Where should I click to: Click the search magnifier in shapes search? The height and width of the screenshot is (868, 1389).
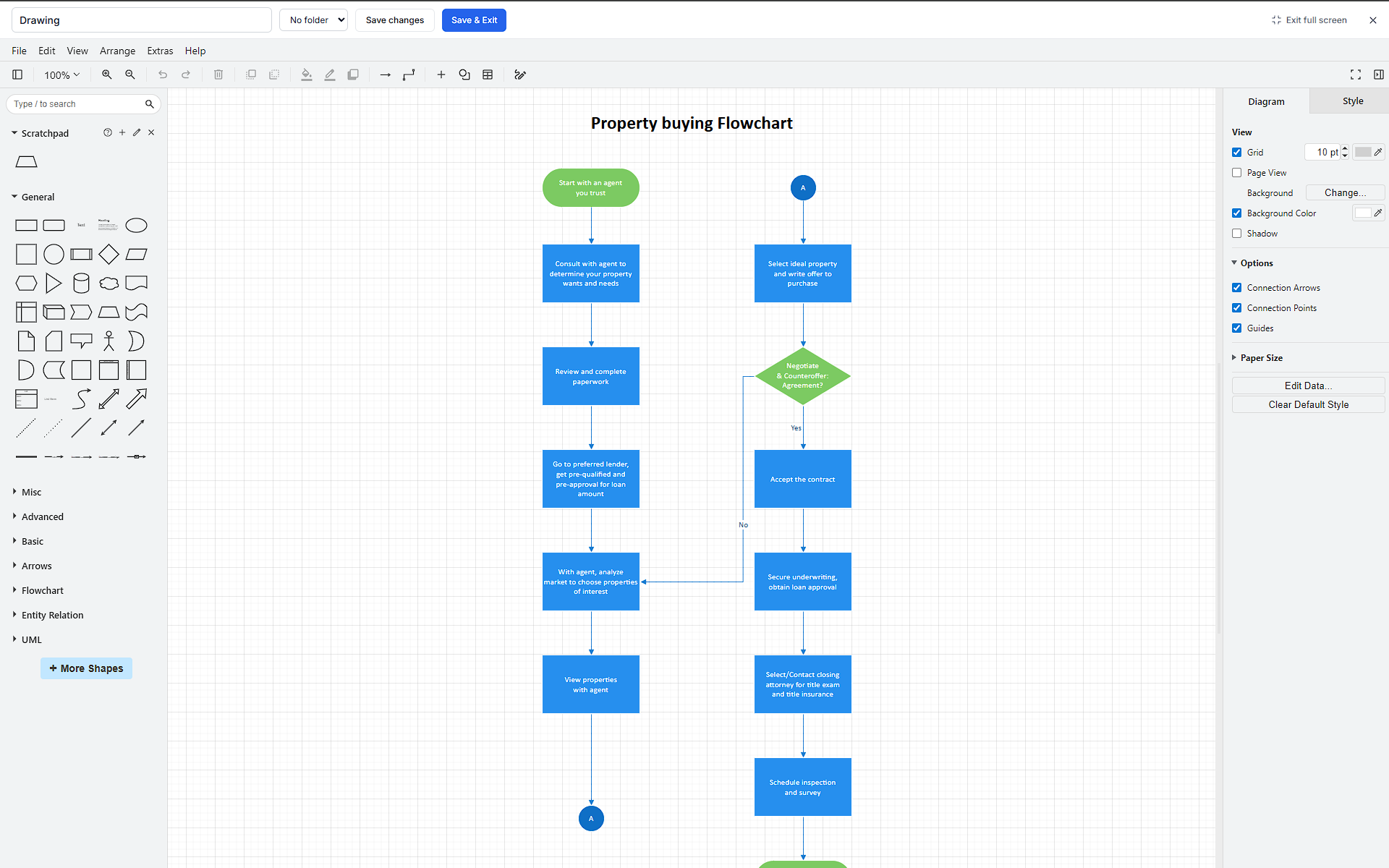tap(150, 104)
